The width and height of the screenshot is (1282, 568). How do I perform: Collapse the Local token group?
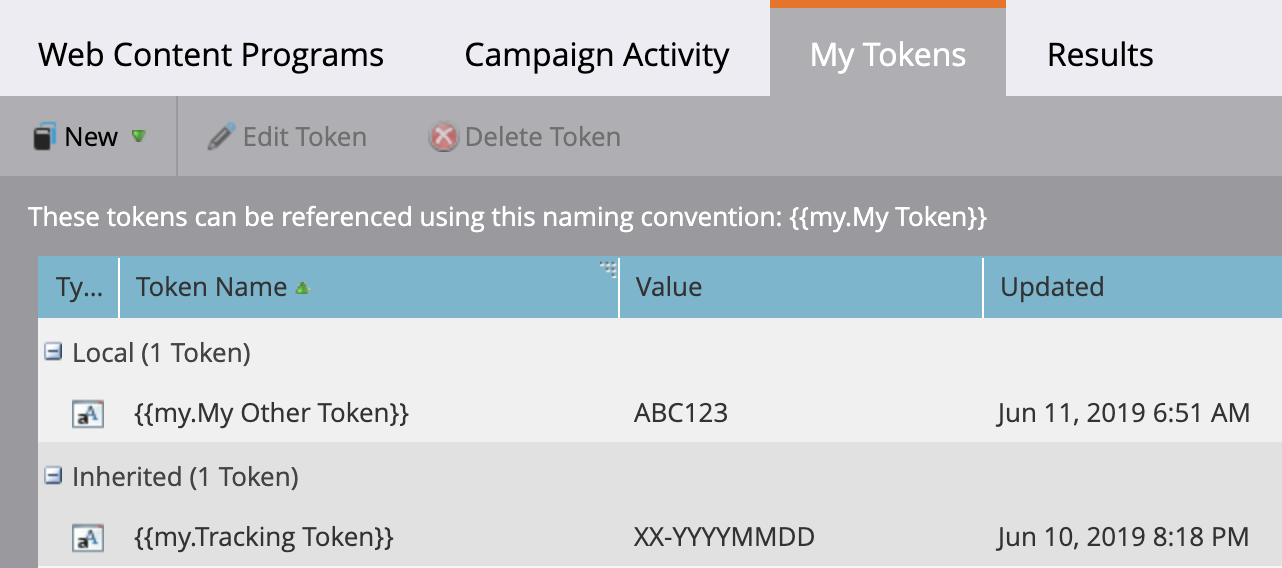point(54,352)
